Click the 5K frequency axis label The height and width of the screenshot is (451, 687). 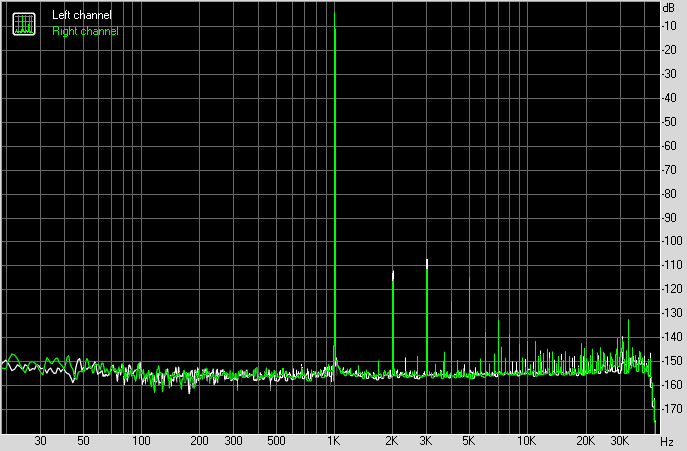tap(468, 440)
